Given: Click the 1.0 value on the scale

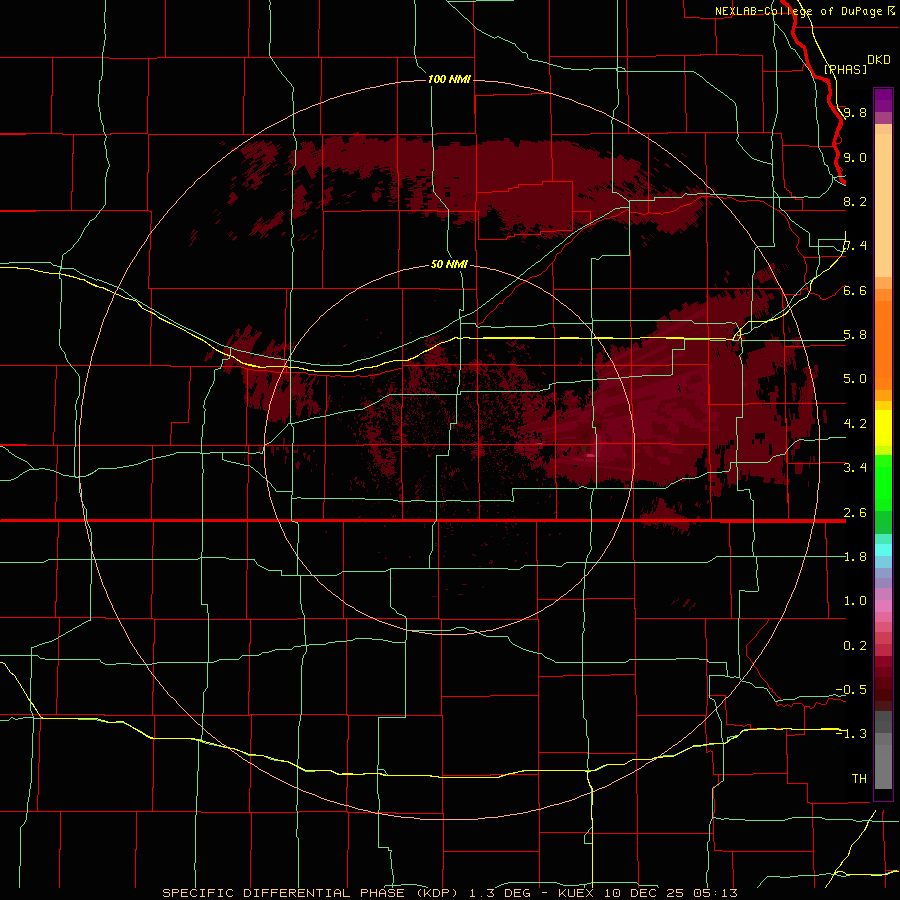Looking at the screenshot, I should (855, 601).
